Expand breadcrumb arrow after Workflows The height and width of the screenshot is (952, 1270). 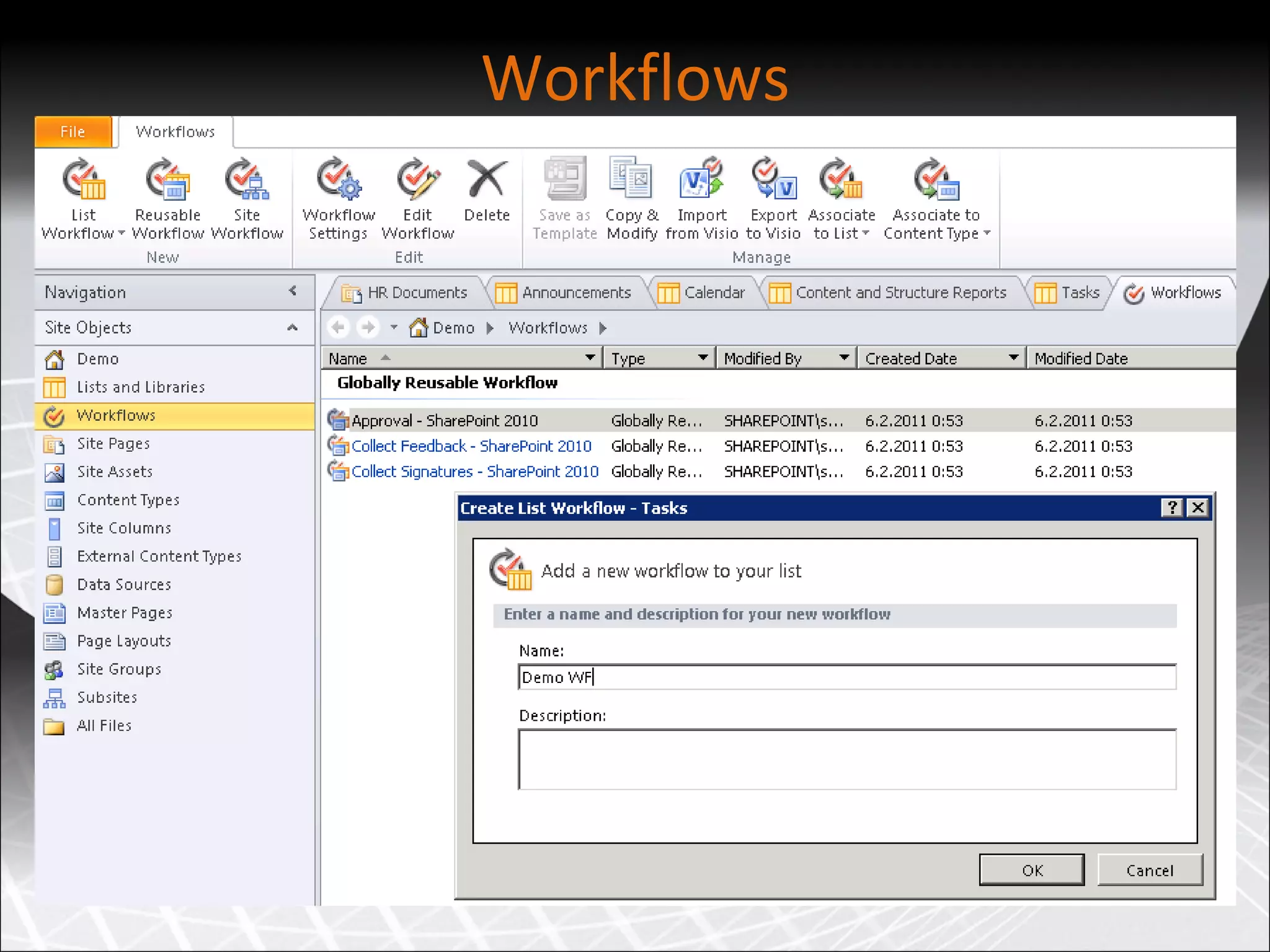pos(602,327)
